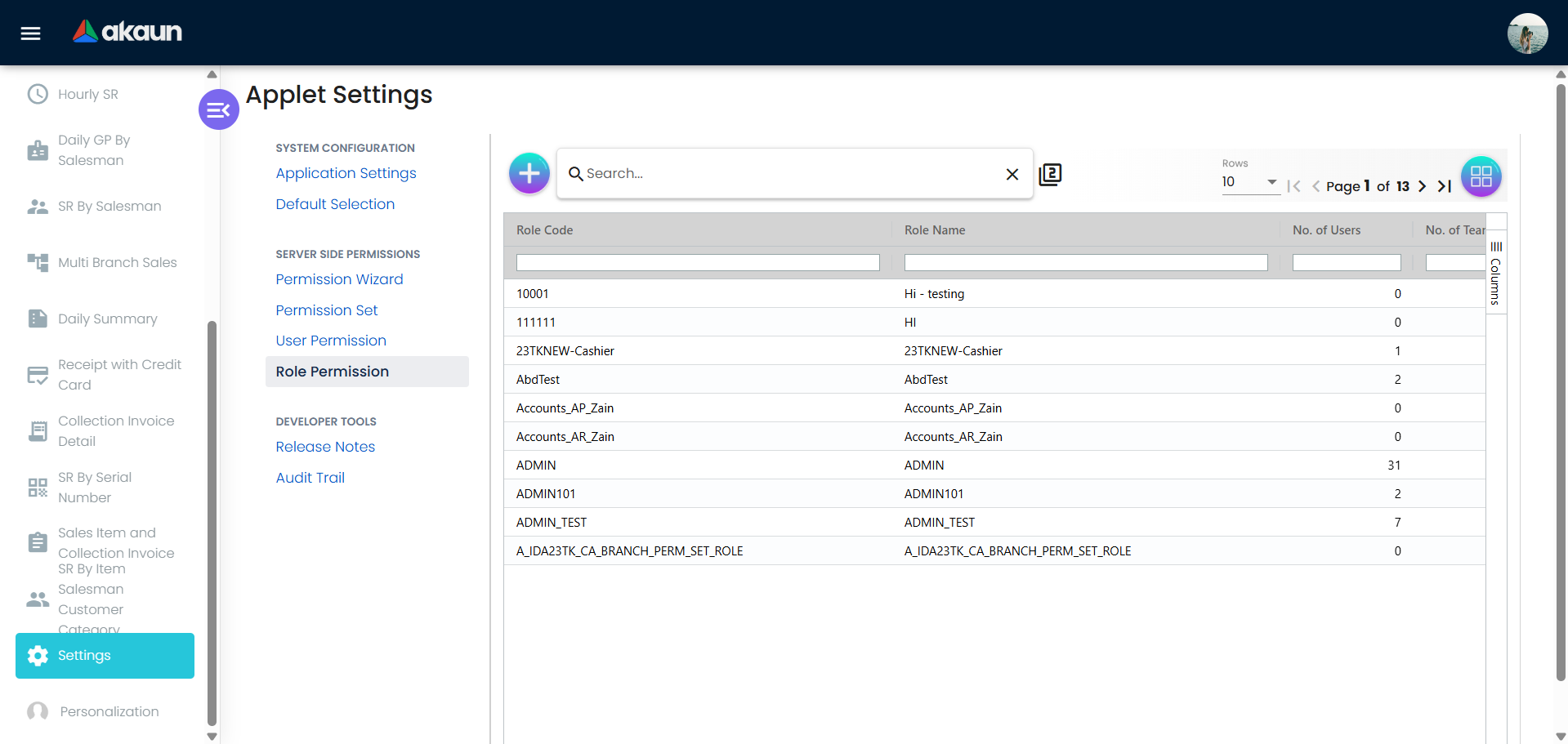
Task: Click the Multi Branch Sales icon
Action: 38,262
